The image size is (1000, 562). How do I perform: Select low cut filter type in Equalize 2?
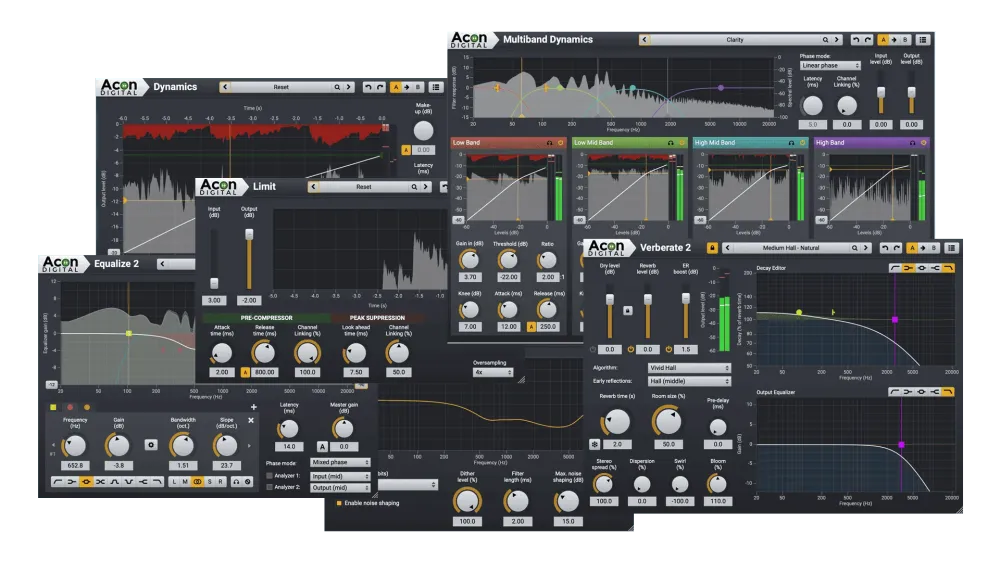pyautogui.click(x=57, y=482)
